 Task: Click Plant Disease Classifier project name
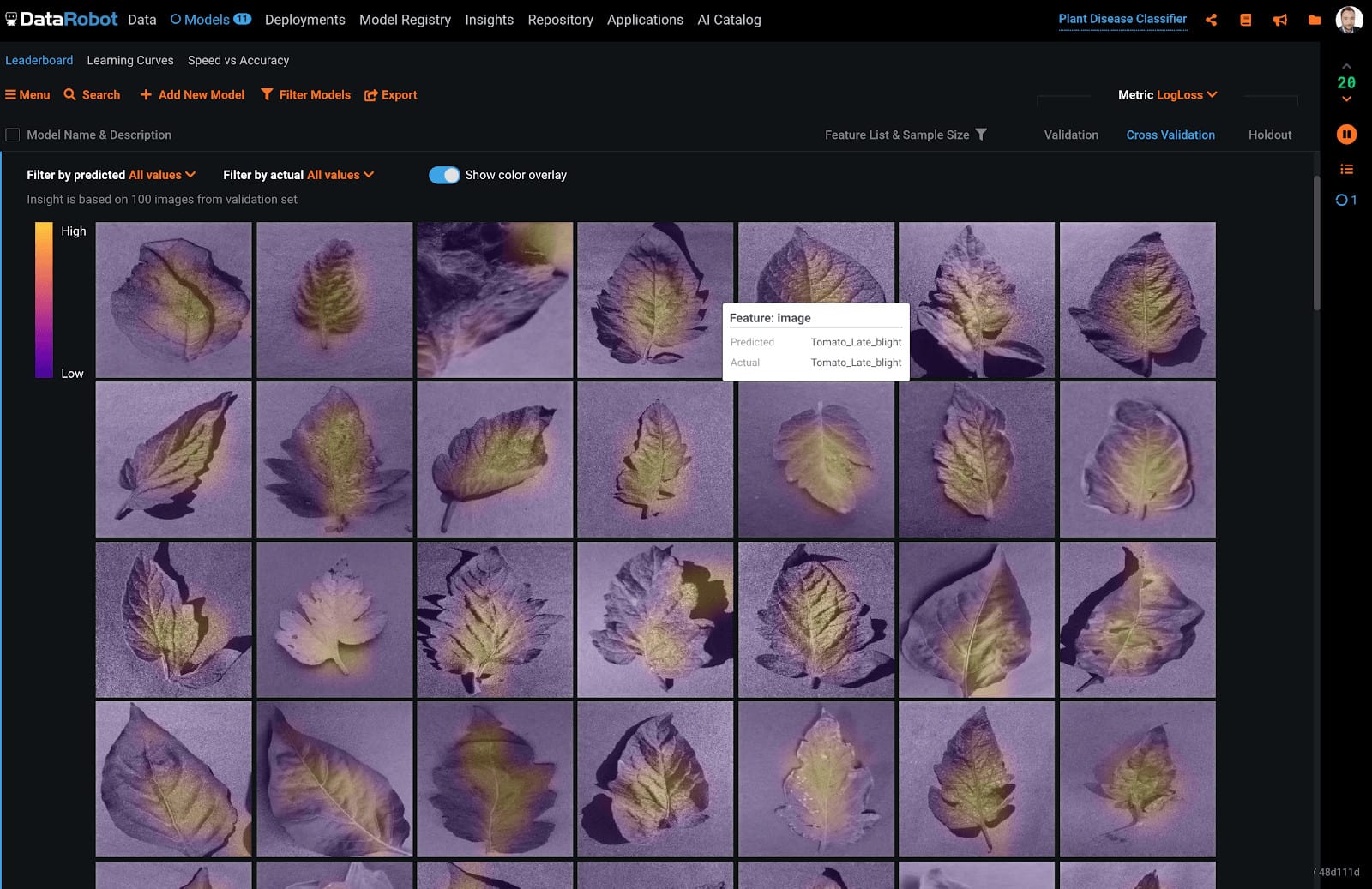1122,19
